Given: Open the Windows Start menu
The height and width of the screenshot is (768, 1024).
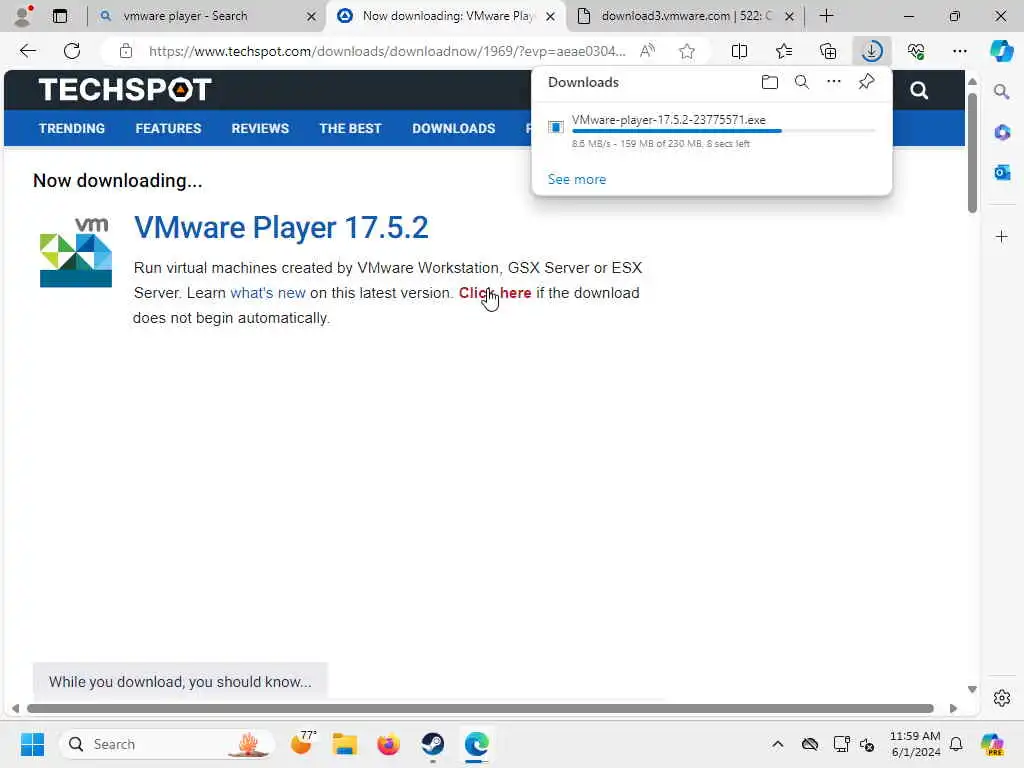Looking at the screenshot, I should pos(32,744).
